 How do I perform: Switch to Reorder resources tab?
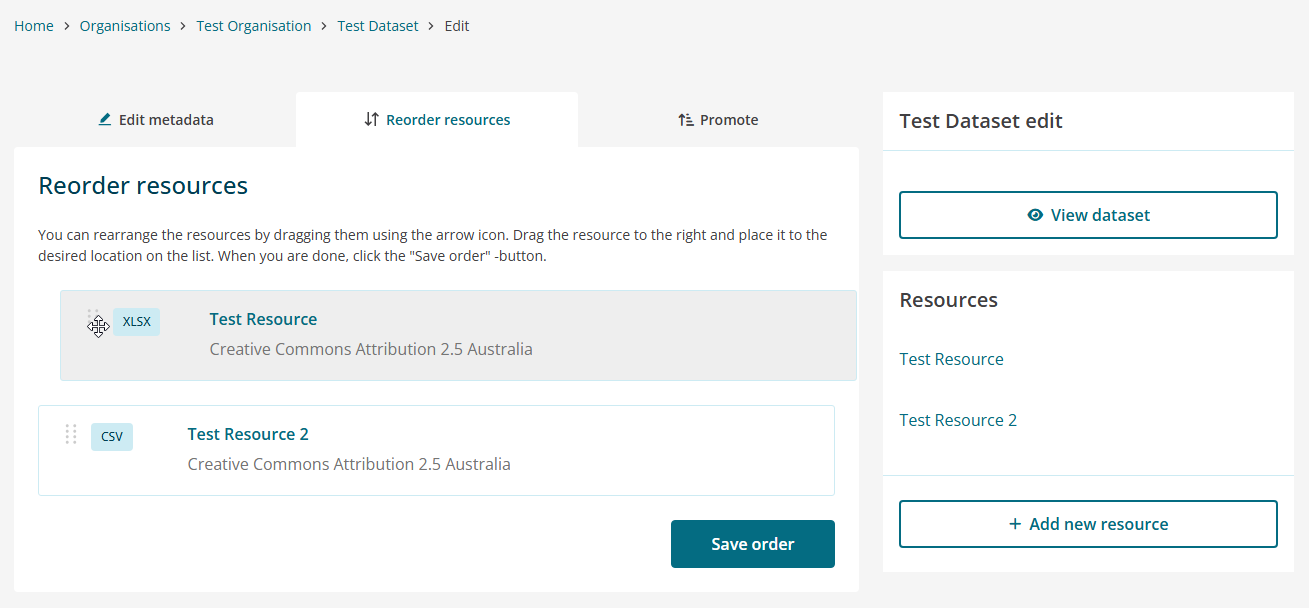click(x=437, y=120)
